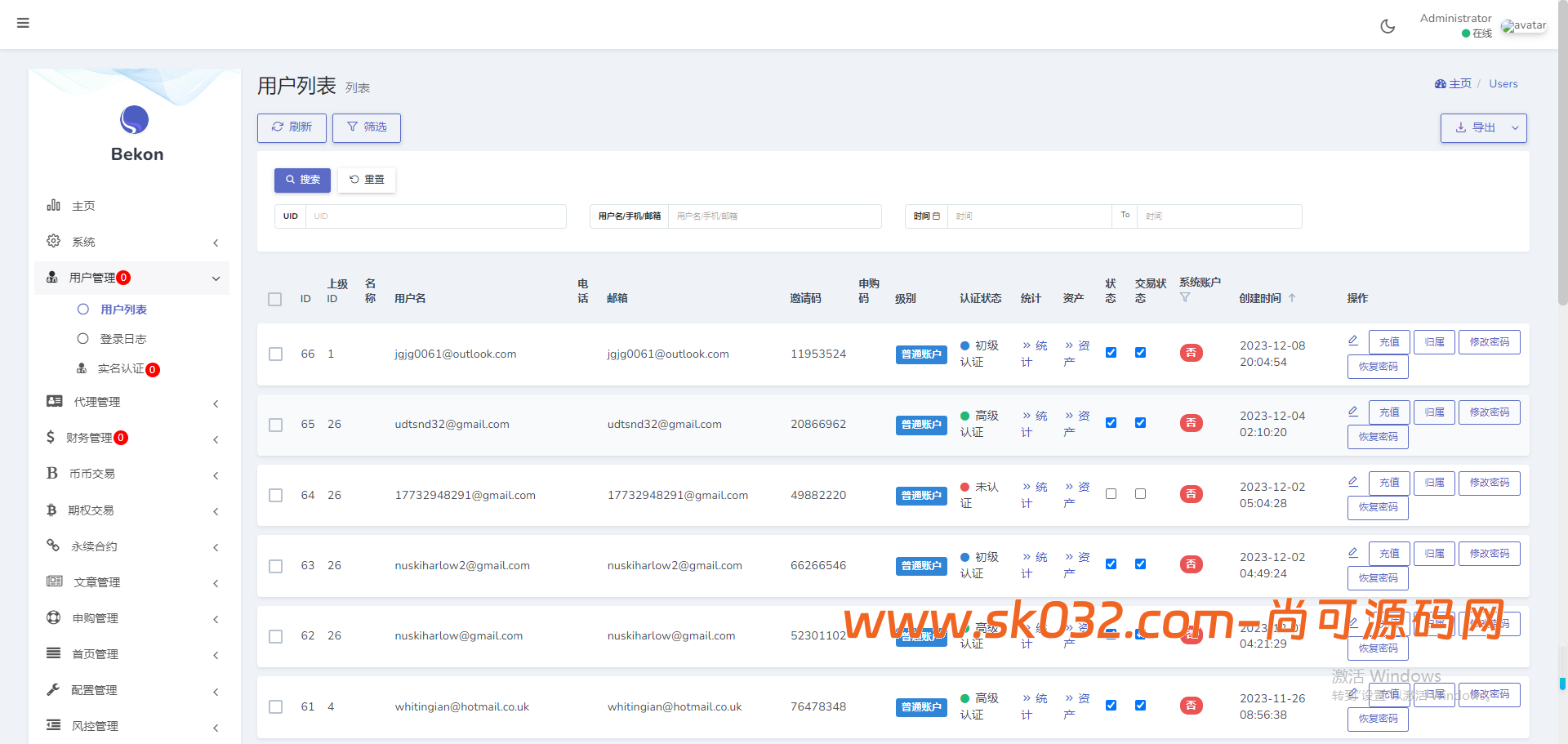1568x744 pixels.
Task: Click the edit pencil icon for user 66
Action: tap(1353, 341)
